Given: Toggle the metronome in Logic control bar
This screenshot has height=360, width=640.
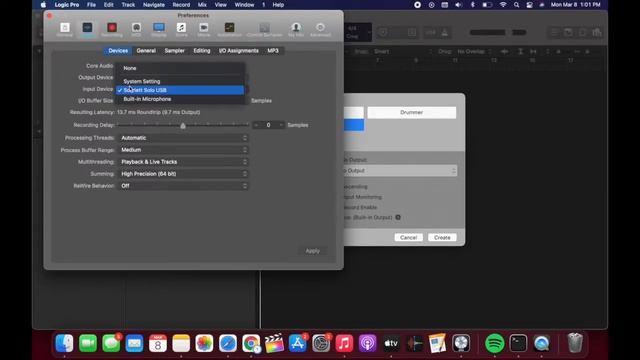Looking at the screenshot, I should tap(445, 33).
